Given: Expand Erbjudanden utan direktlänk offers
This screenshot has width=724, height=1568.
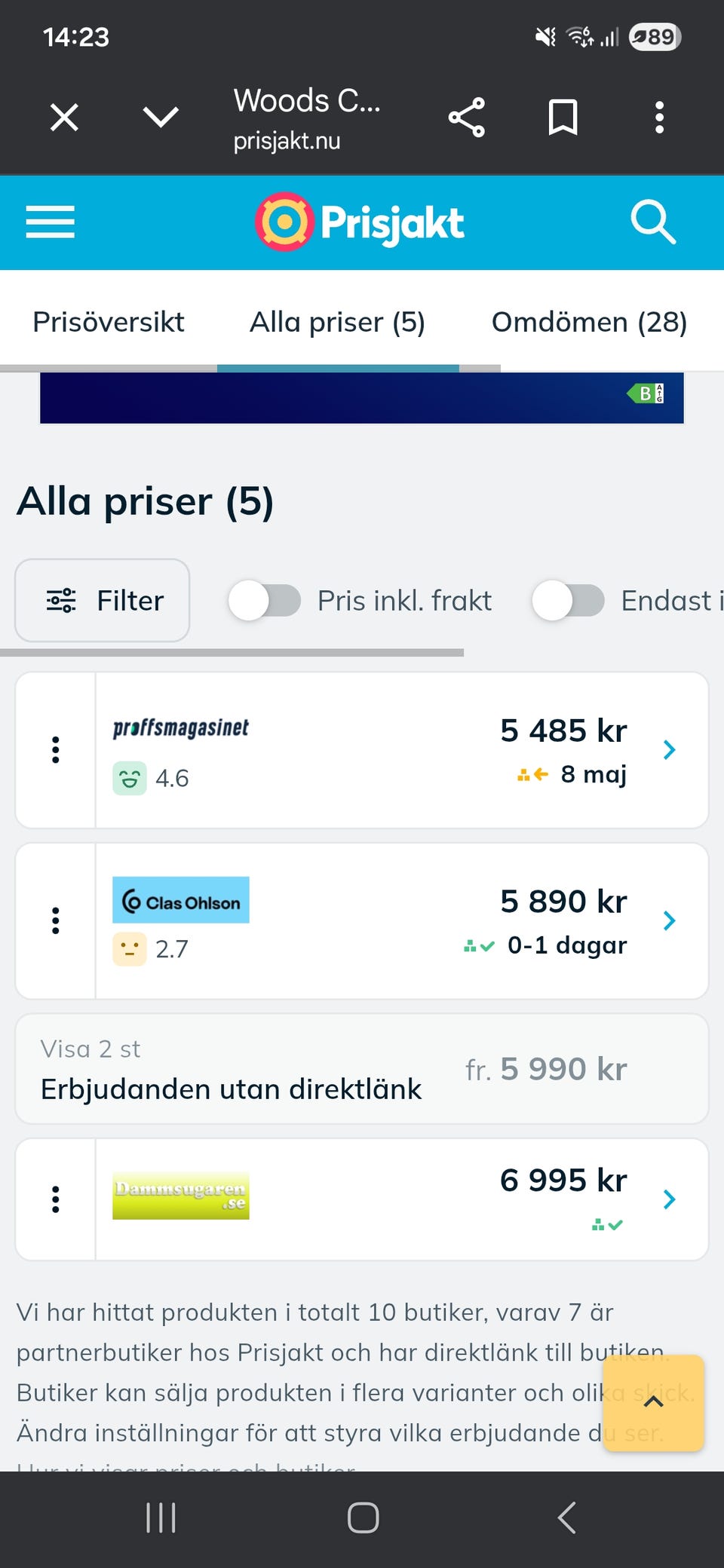Looking at the screenshot, I should (x=362, y=1069).
